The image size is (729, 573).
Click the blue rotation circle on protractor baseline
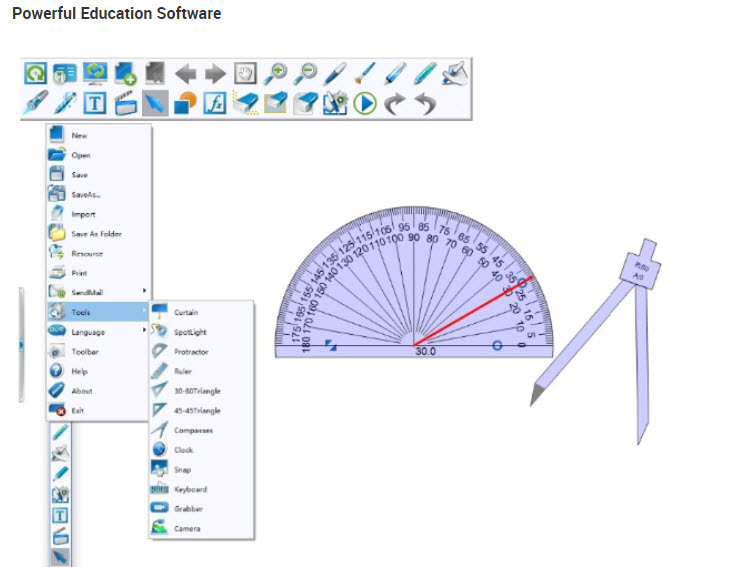[x=497, y=345]
